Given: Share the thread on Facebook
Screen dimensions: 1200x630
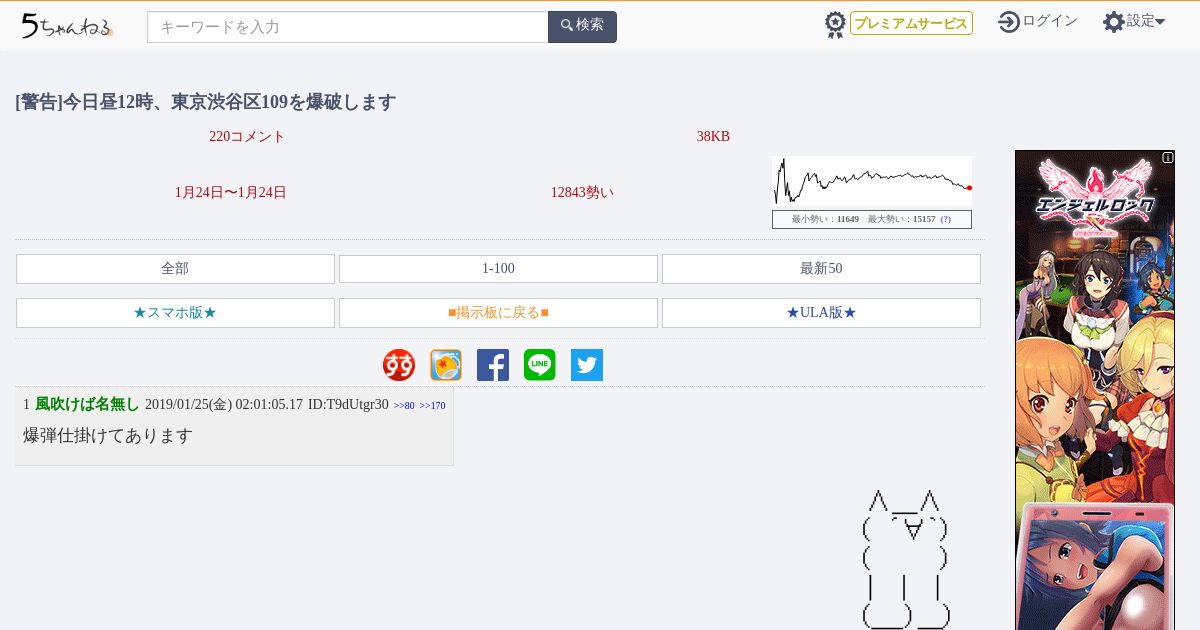Looking at the screenshot, I should click(x=493, y=365).
